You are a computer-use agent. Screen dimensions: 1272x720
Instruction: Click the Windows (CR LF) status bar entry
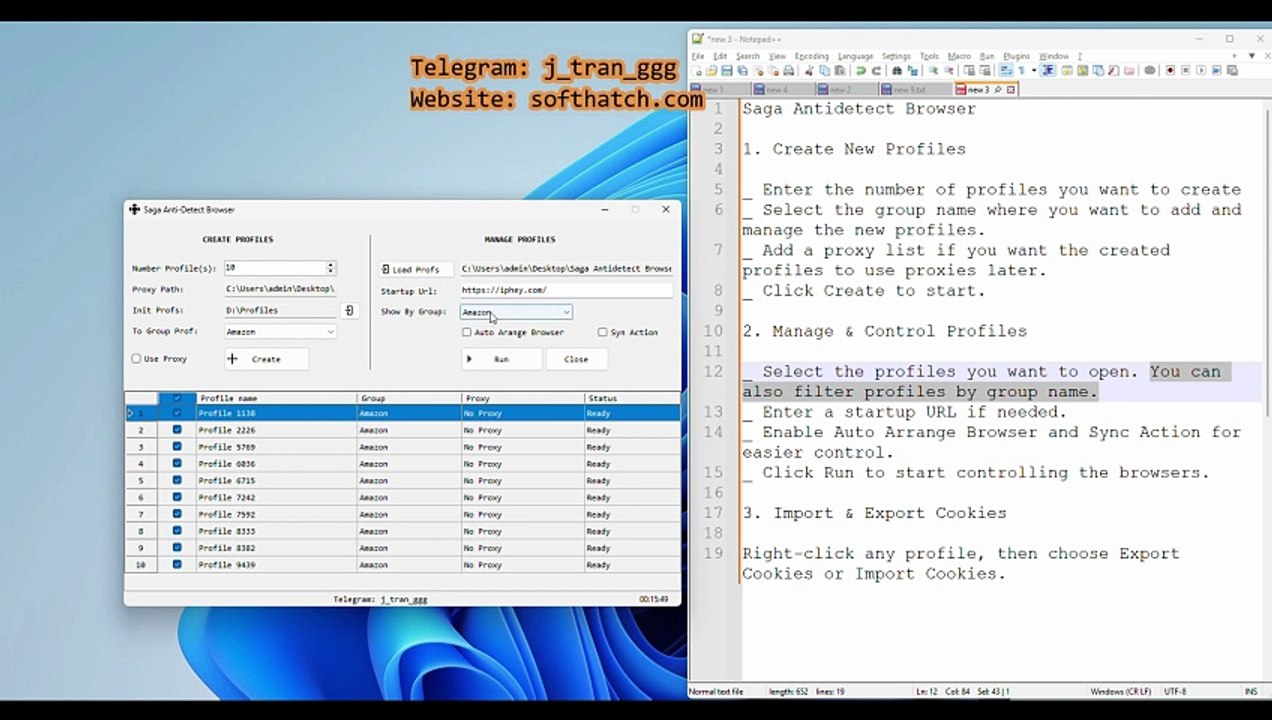coord(1122,691)
